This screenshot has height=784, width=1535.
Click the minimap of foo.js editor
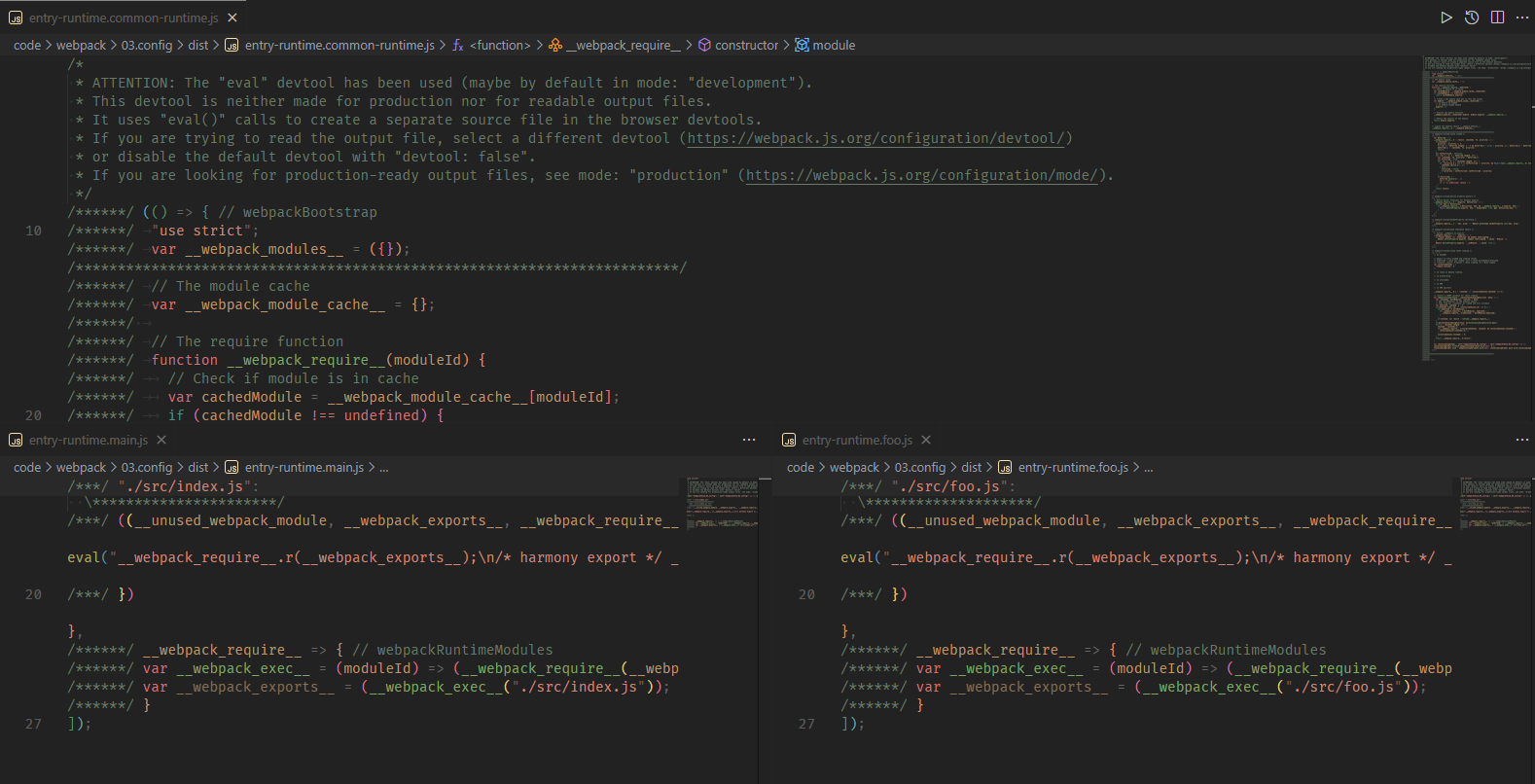(x=1495, y=502)
